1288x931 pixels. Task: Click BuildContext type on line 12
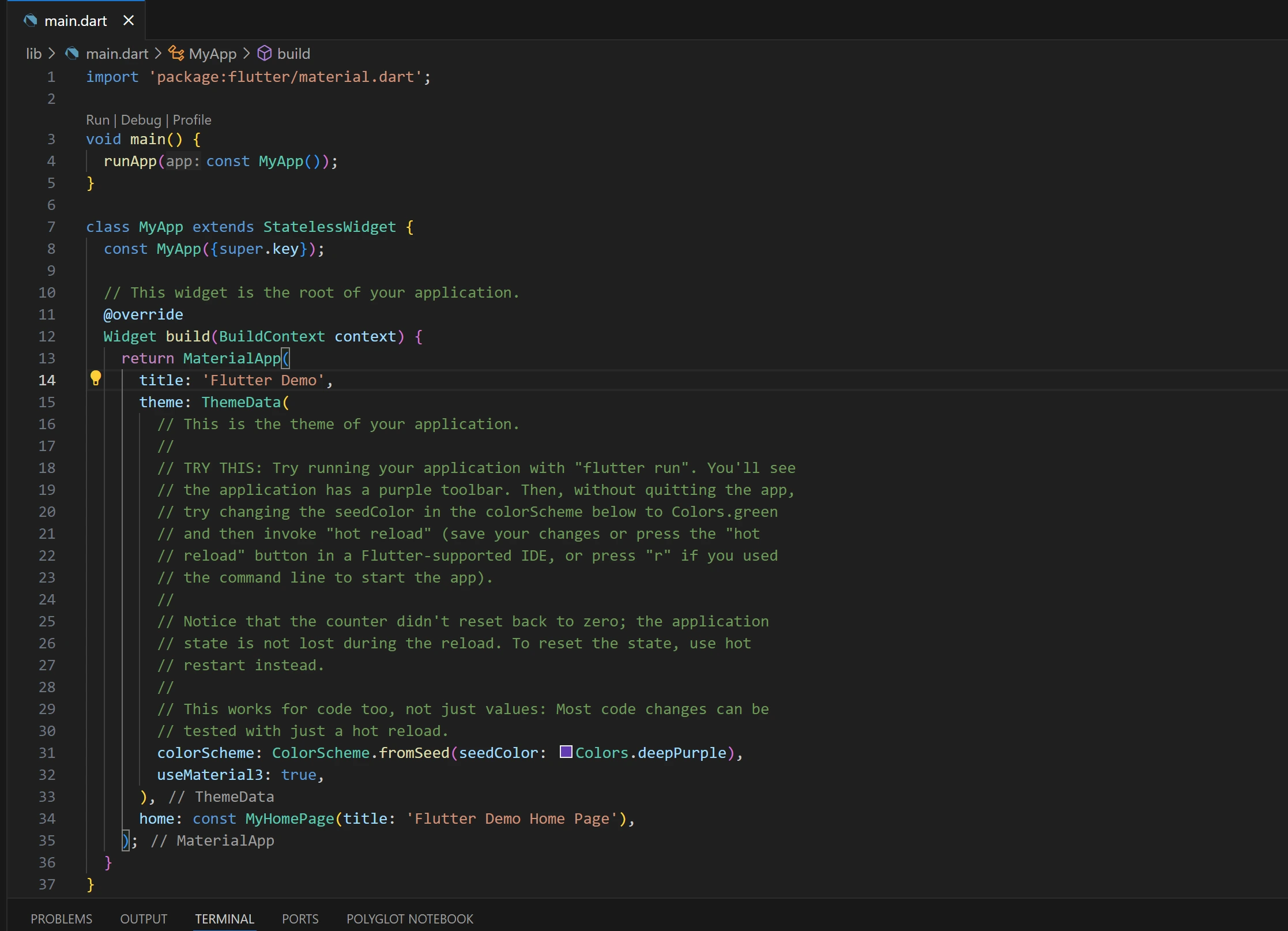click(272, 336)
